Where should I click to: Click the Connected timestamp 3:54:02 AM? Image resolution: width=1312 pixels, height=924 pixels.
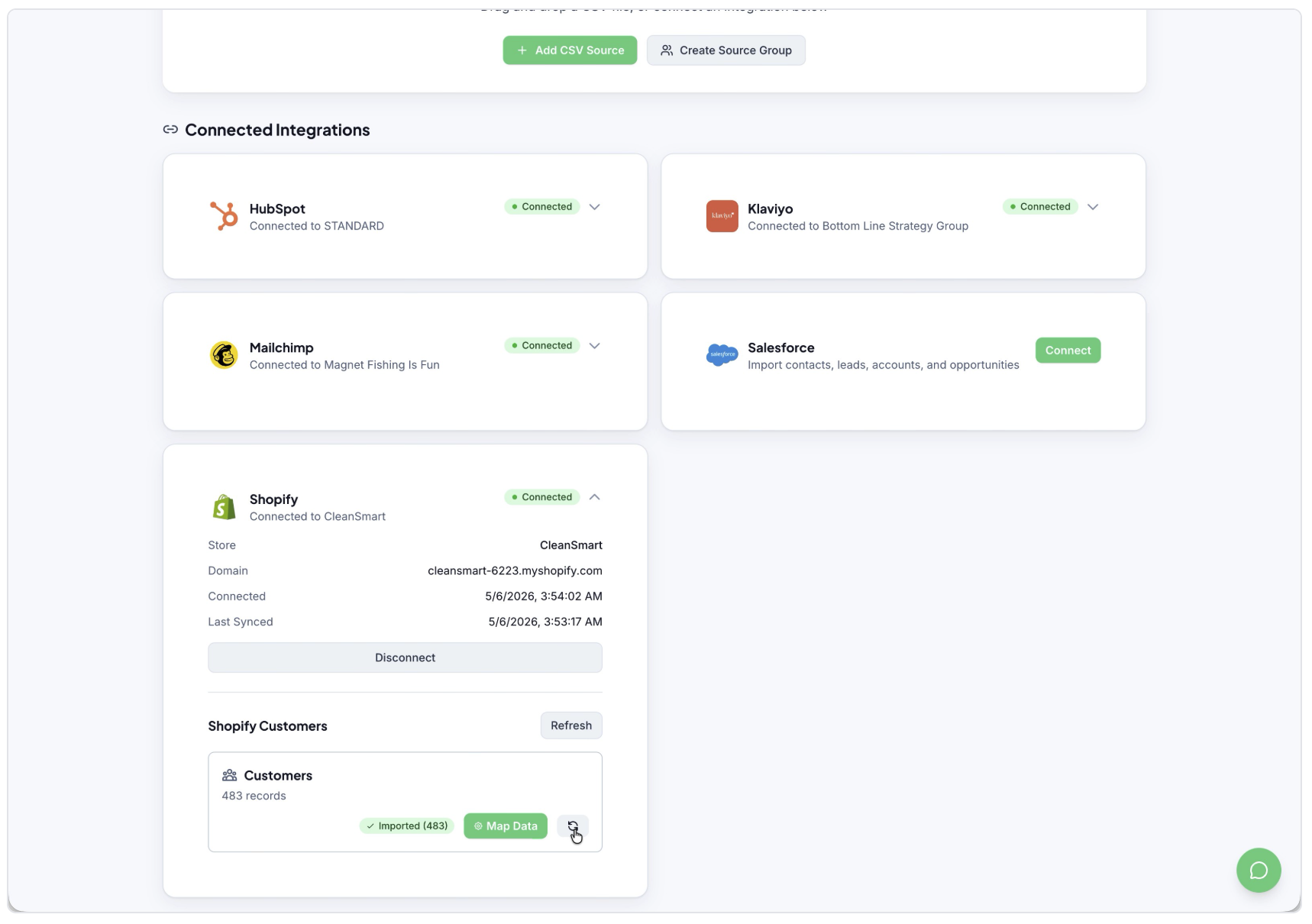pos(544,596)
